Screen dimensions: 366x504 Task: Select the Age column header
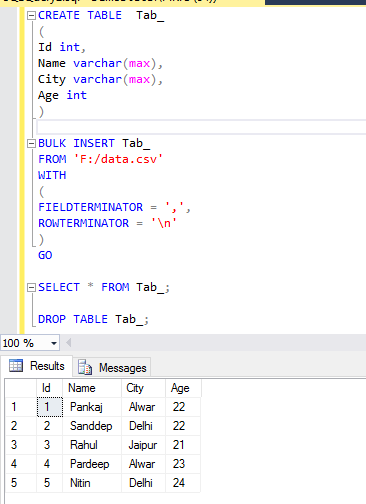coord(183,388)
